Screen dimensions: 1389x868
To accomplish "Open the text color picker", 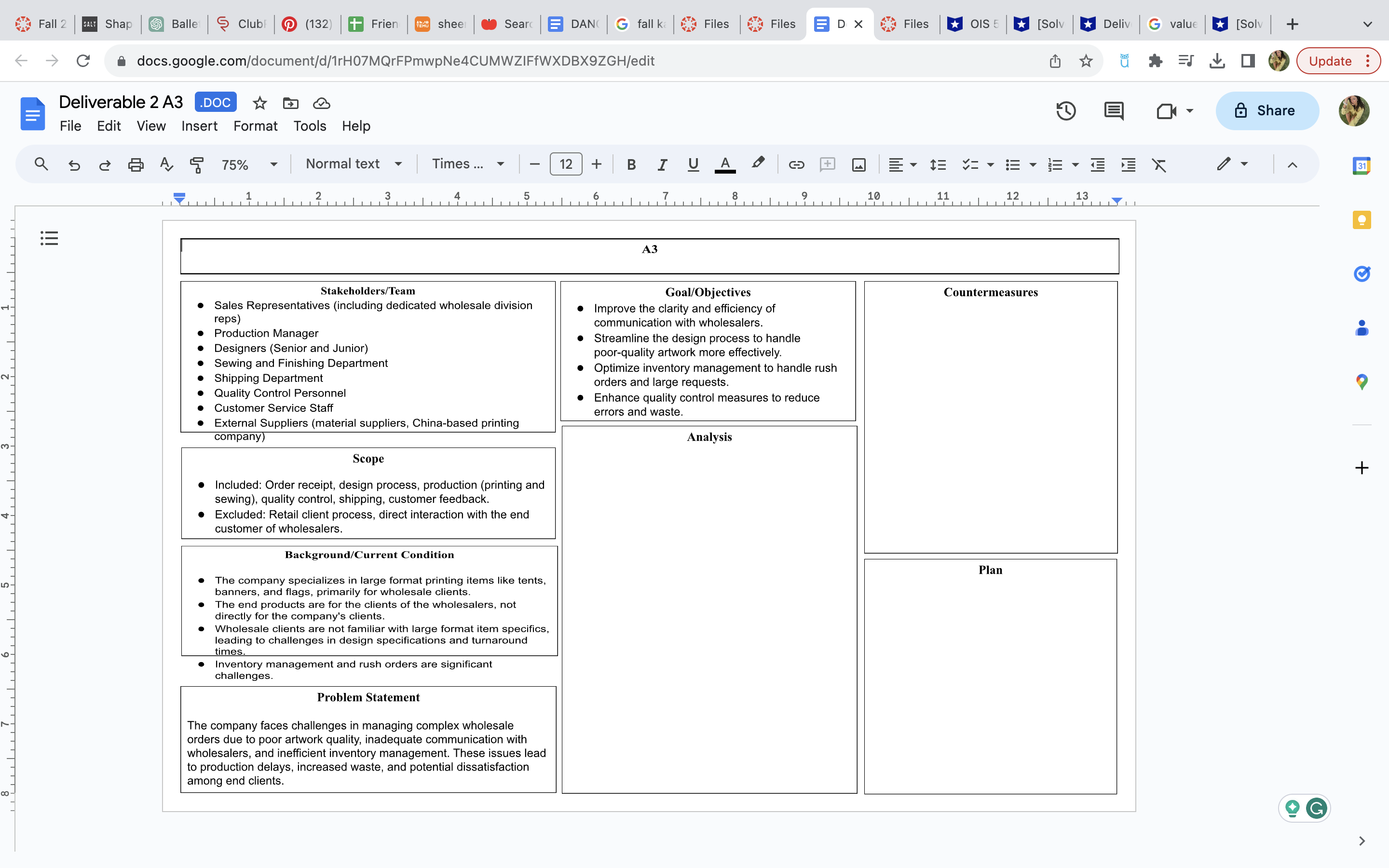I will tap(725, 164).
